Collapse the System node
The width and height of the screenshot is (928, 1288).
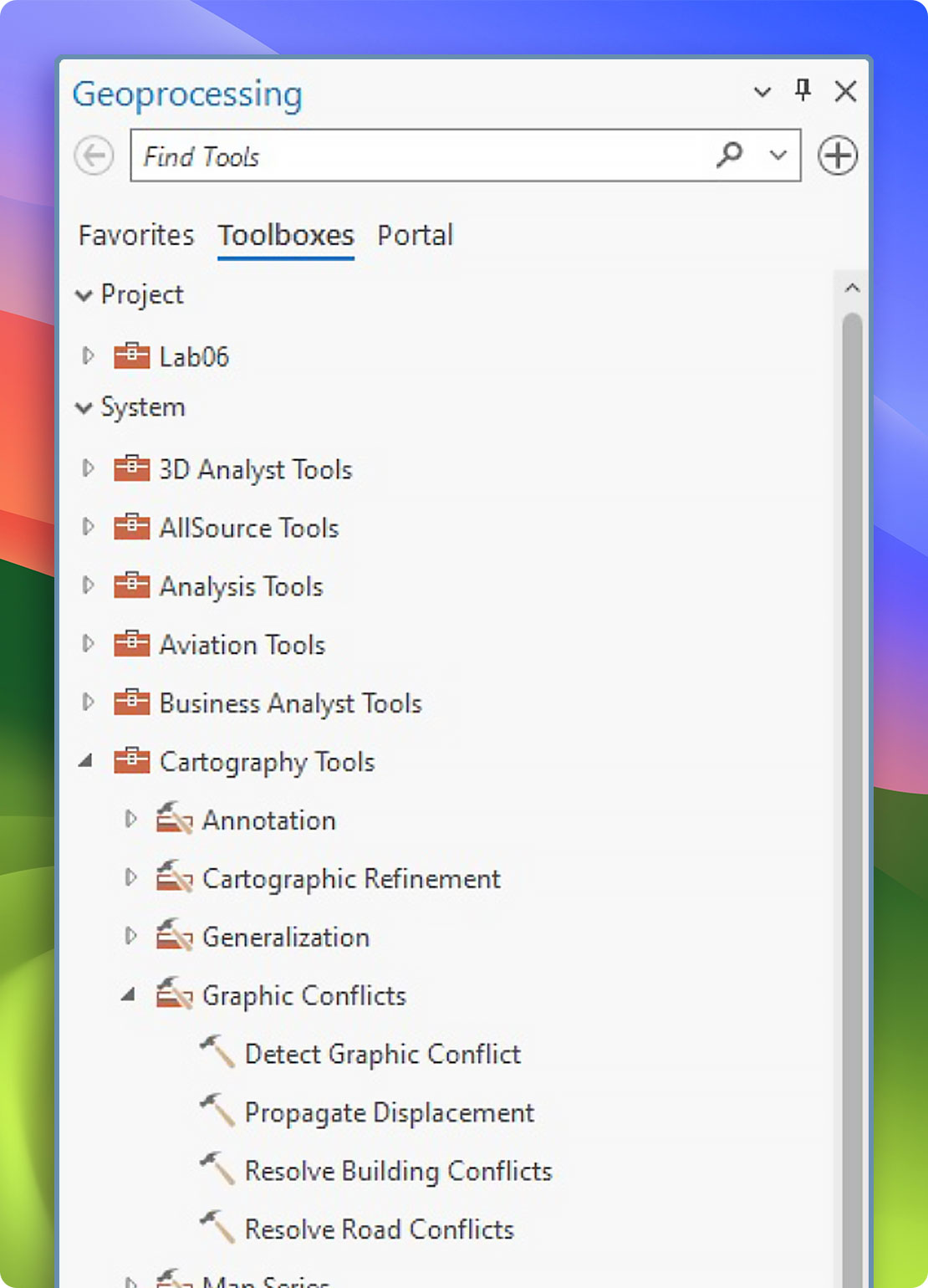[84, 408]
